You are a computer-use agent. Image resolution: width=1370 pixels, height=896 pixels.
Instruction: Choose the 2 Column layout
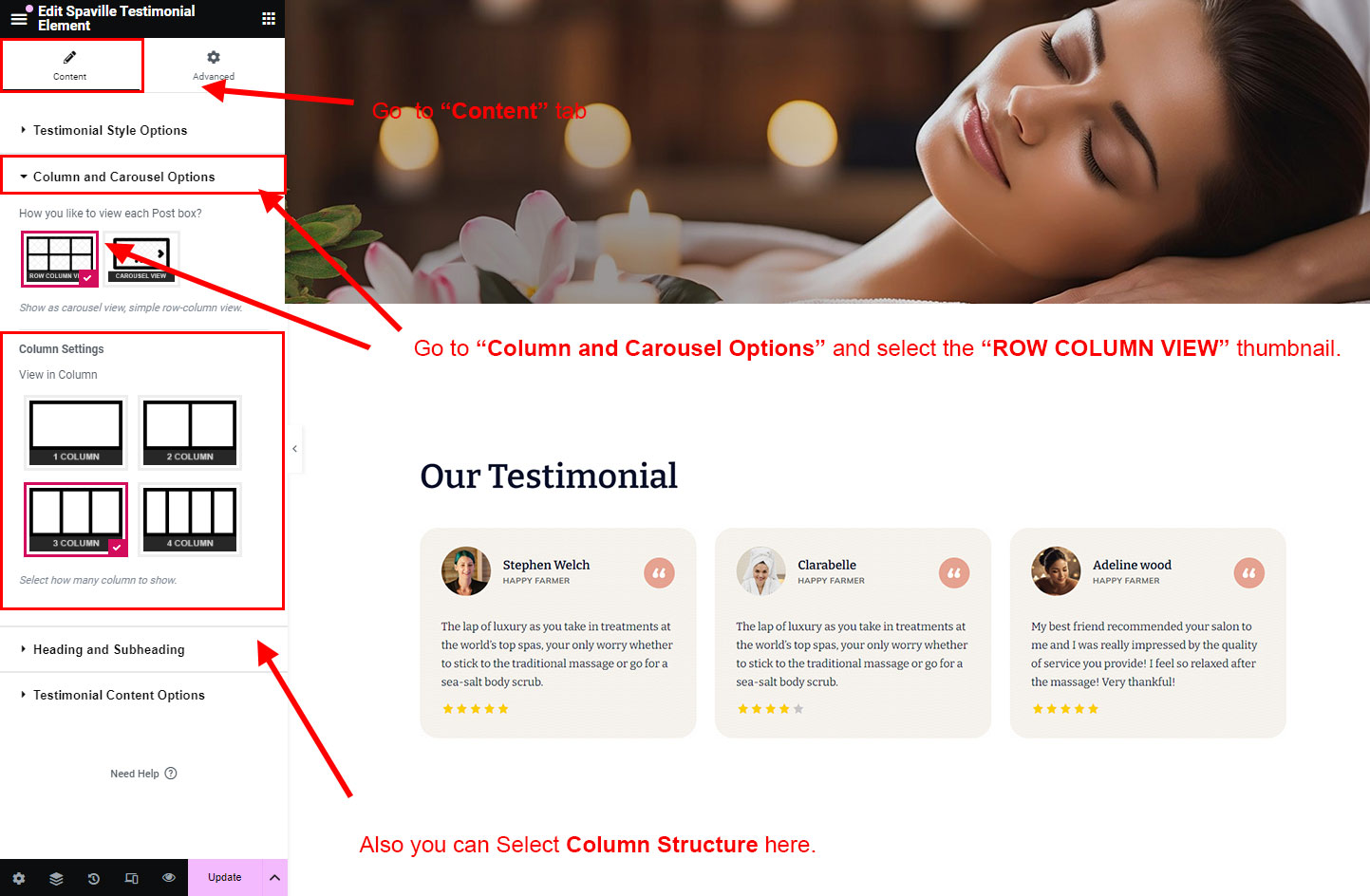click(x=190, y=432)
